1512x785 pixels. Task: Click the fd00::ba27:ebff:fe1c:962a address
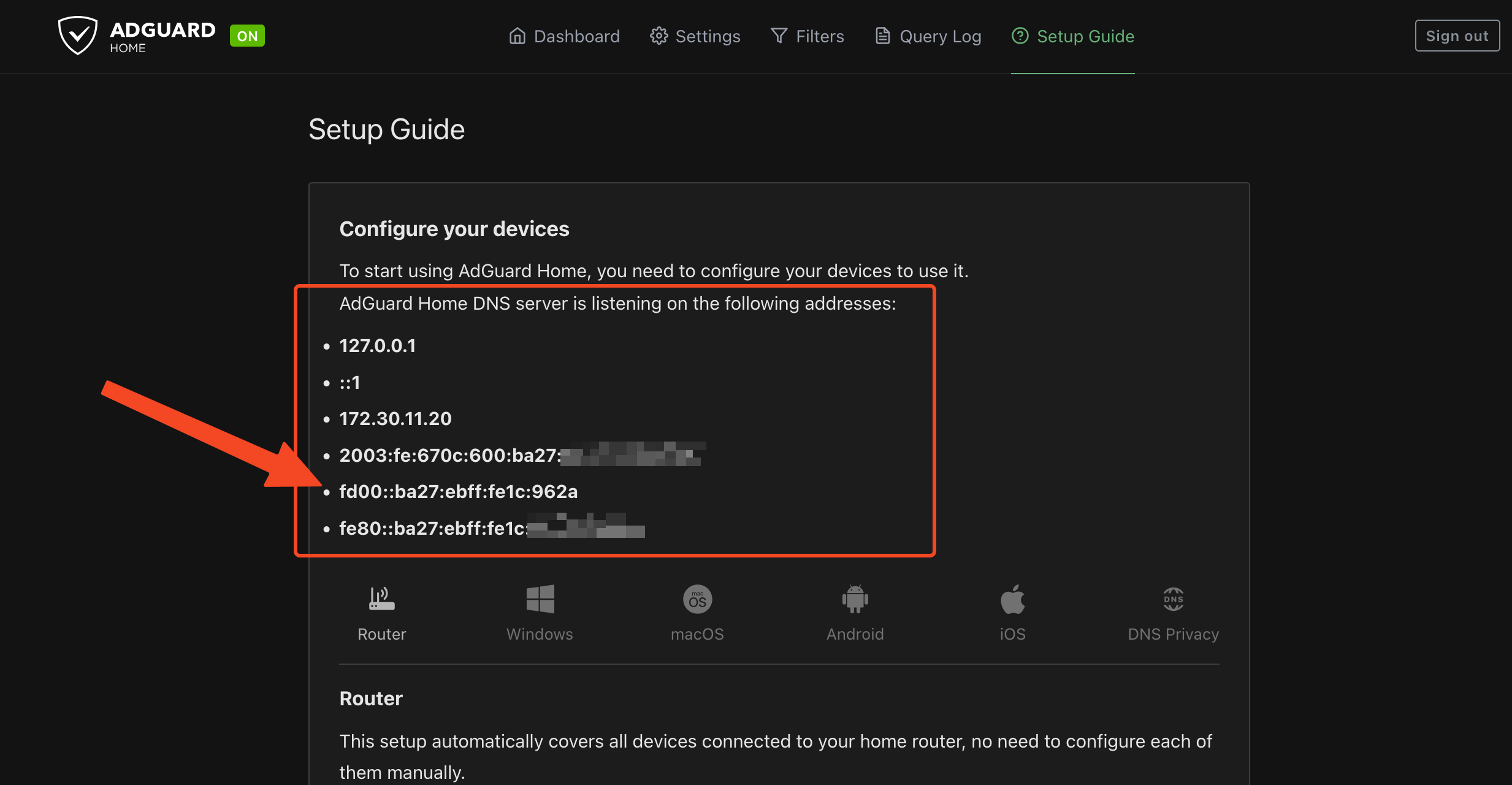[458, 492]
